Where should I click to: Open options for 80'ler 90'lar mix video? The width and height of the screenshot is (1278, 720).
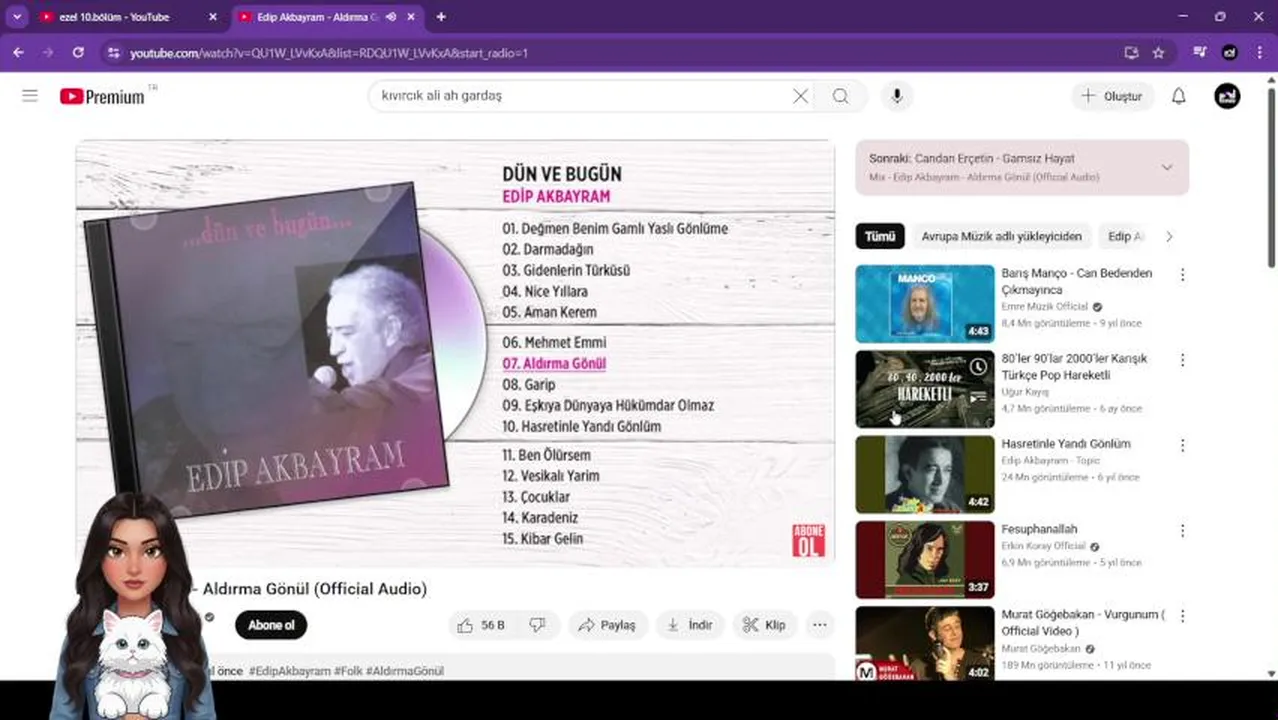coord(1182,360)
